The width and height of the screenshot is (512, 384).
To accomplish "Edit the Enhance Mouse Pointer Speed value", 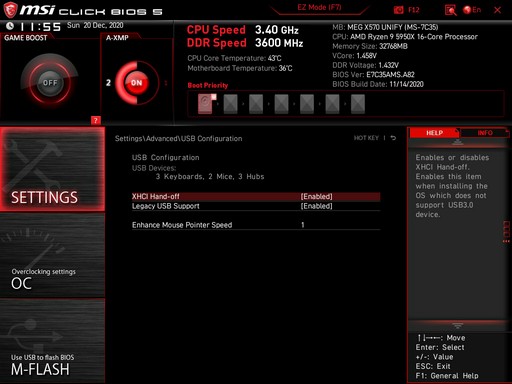I will [303, 225].
